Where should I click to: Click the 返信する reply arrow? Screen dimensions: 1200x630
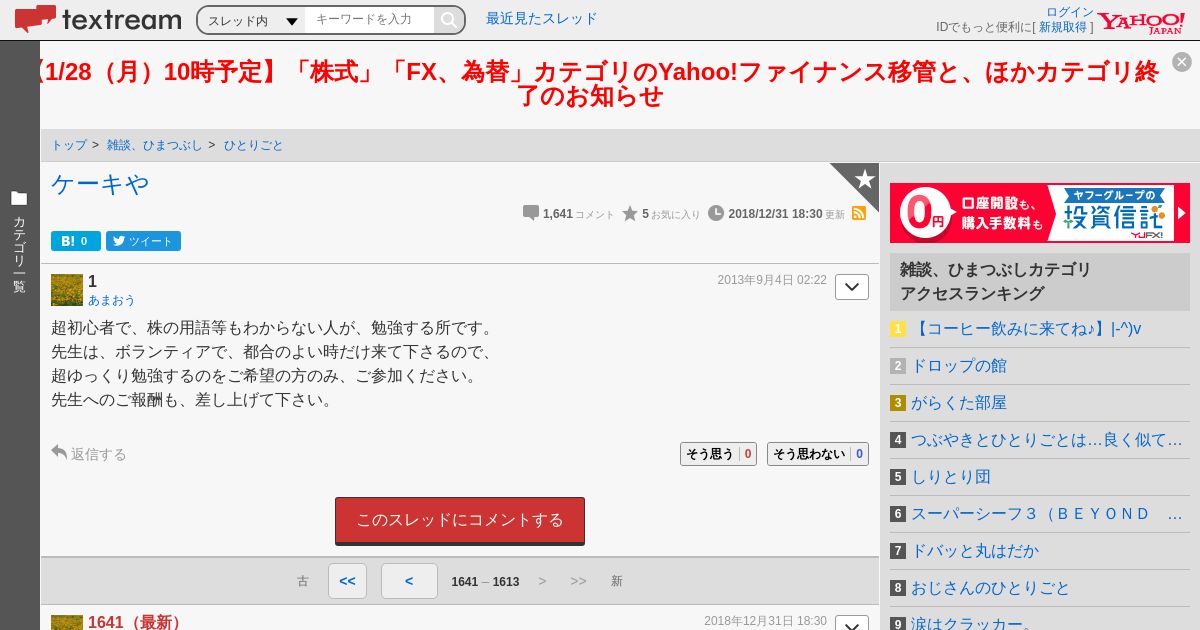tap(59, 452)
